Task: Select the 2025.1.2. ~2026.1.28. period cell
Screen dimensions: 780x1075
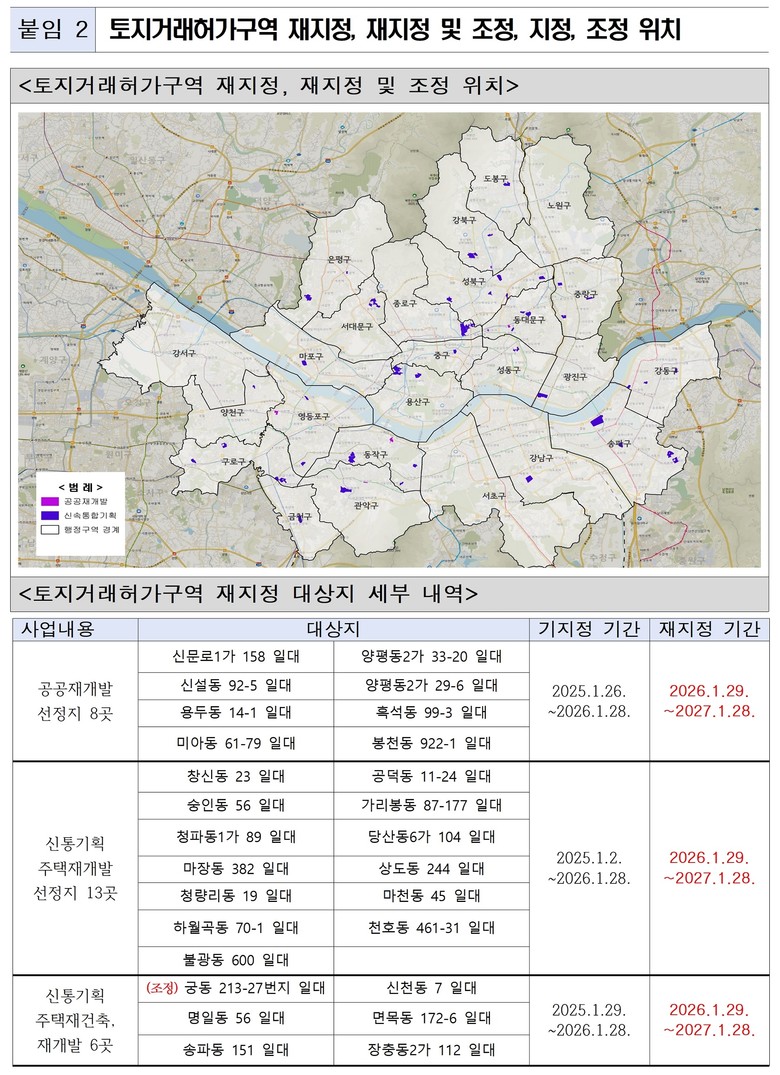Action: point(588,867)
